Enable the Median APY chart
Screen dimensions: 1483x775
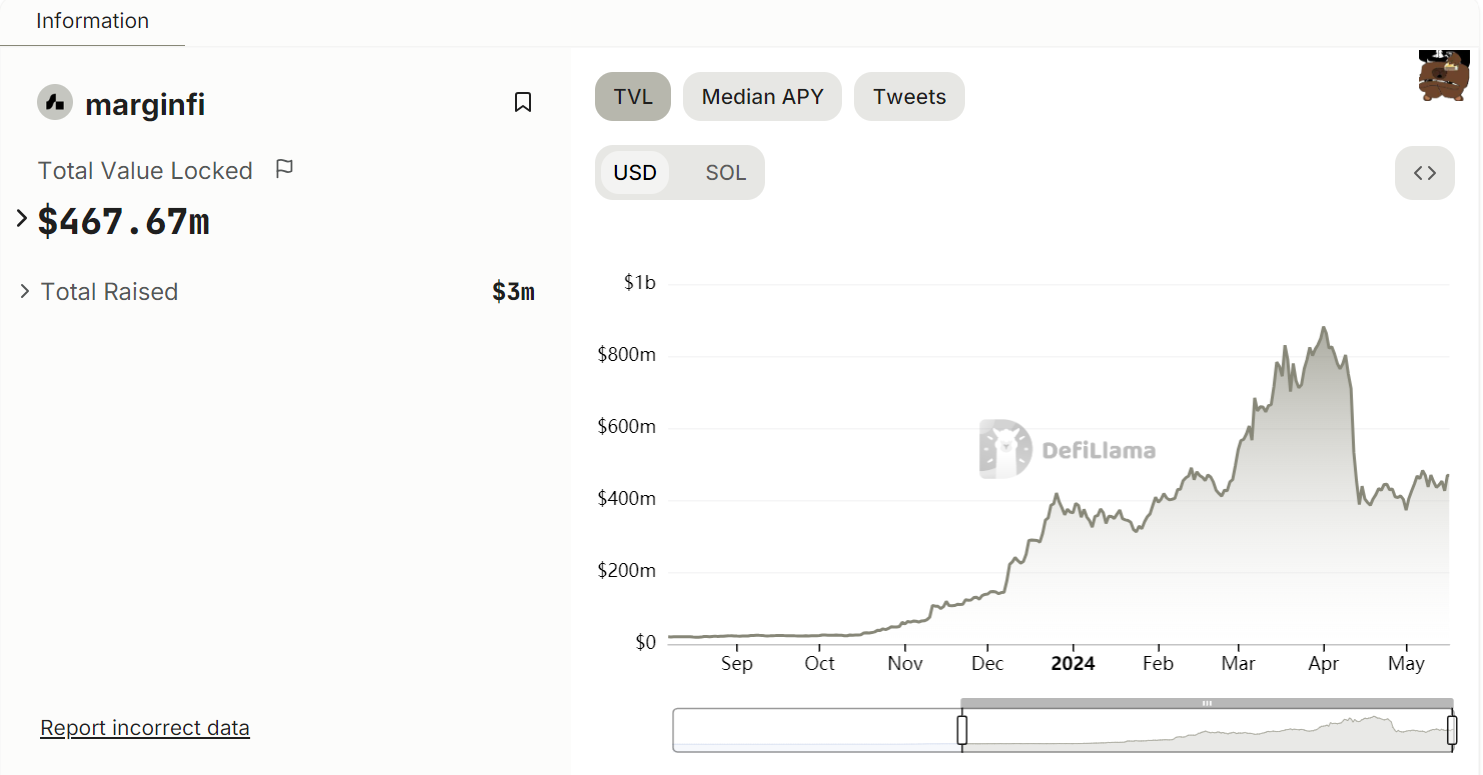[x=762, y=97]
